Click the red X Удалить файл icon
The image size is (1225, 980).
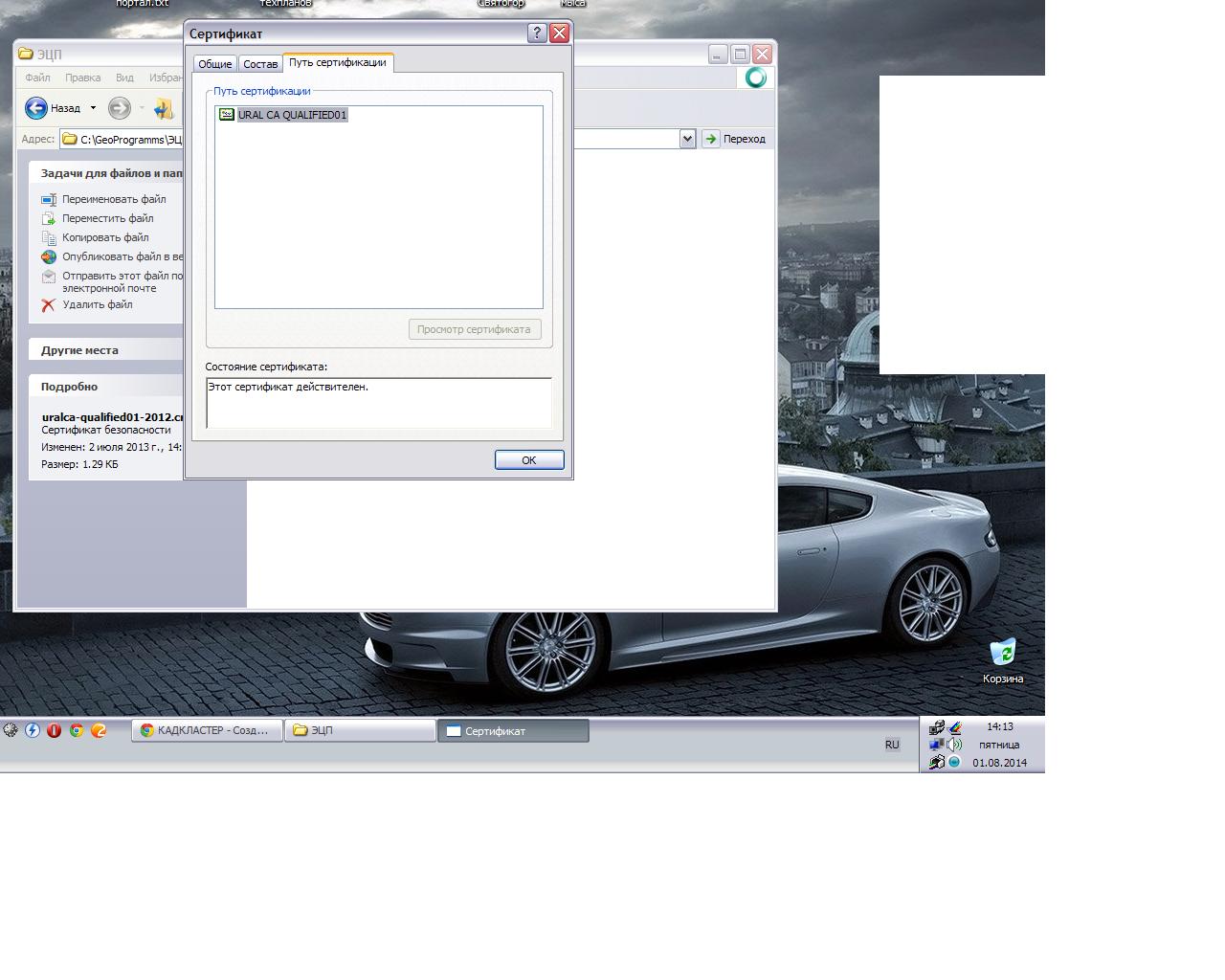click(48, 305)
